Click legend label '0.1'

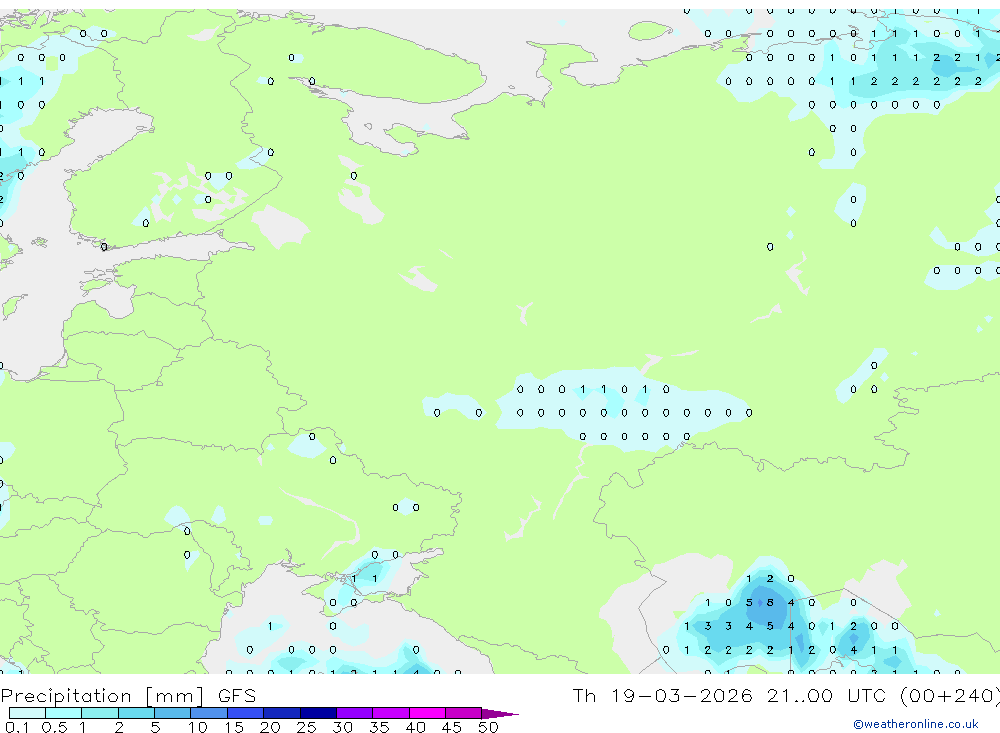click(x=18, y=727)
